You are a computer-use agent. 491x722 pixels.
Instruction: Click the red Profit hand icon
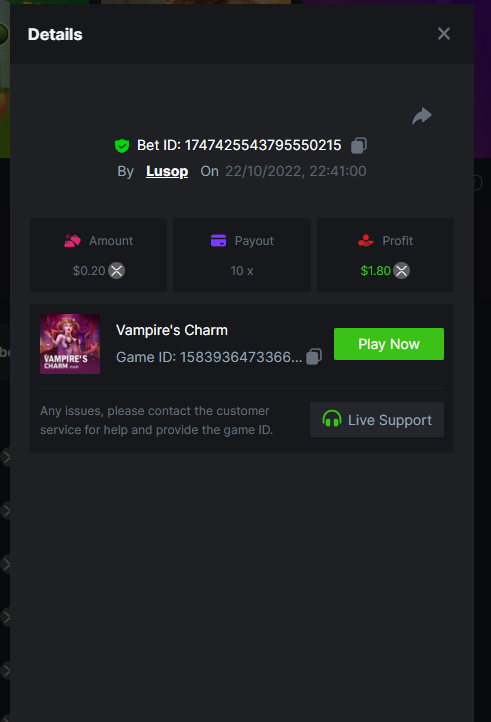(366, 241)
